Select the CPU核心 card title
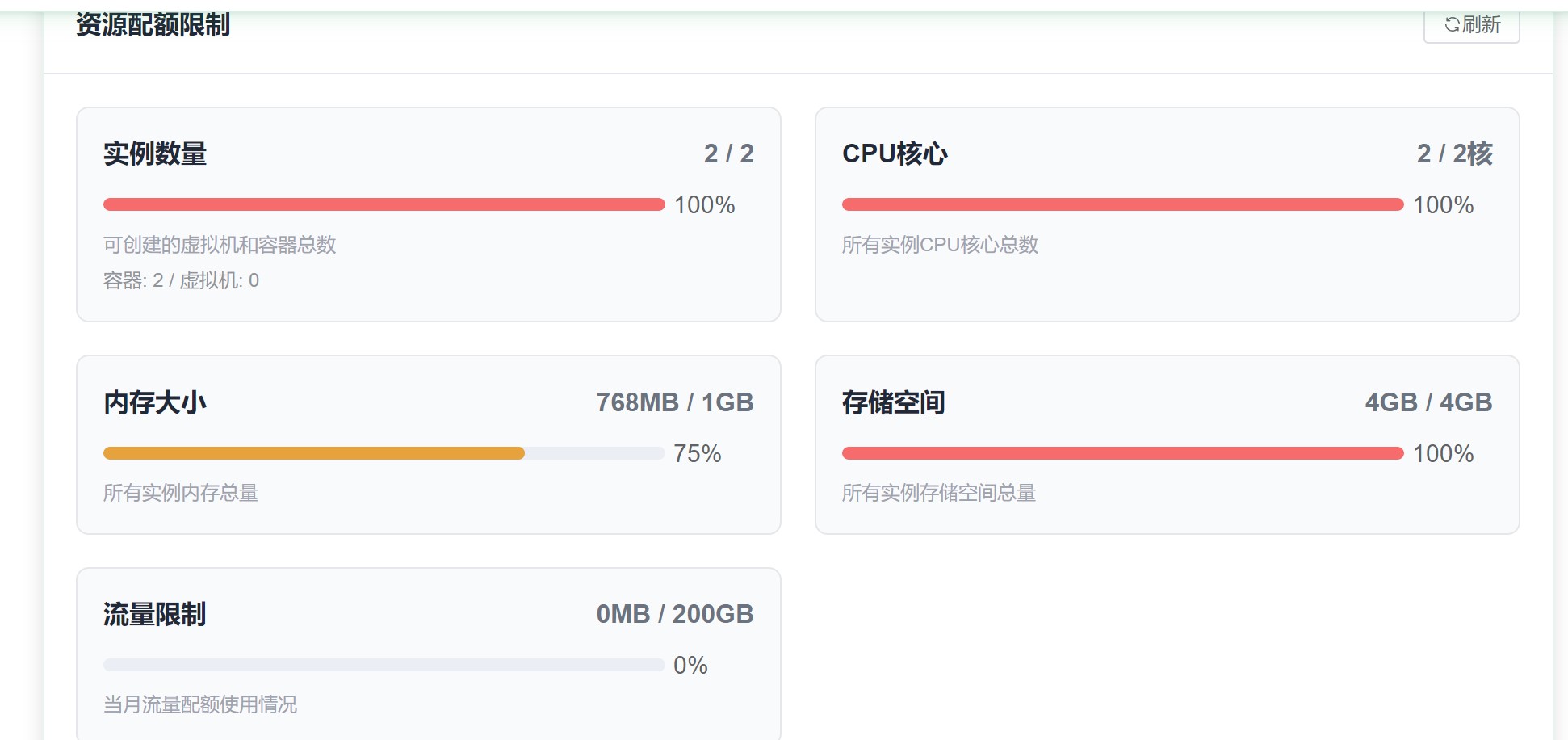Viewport: 1568px width, 740px height. point(895,153)
